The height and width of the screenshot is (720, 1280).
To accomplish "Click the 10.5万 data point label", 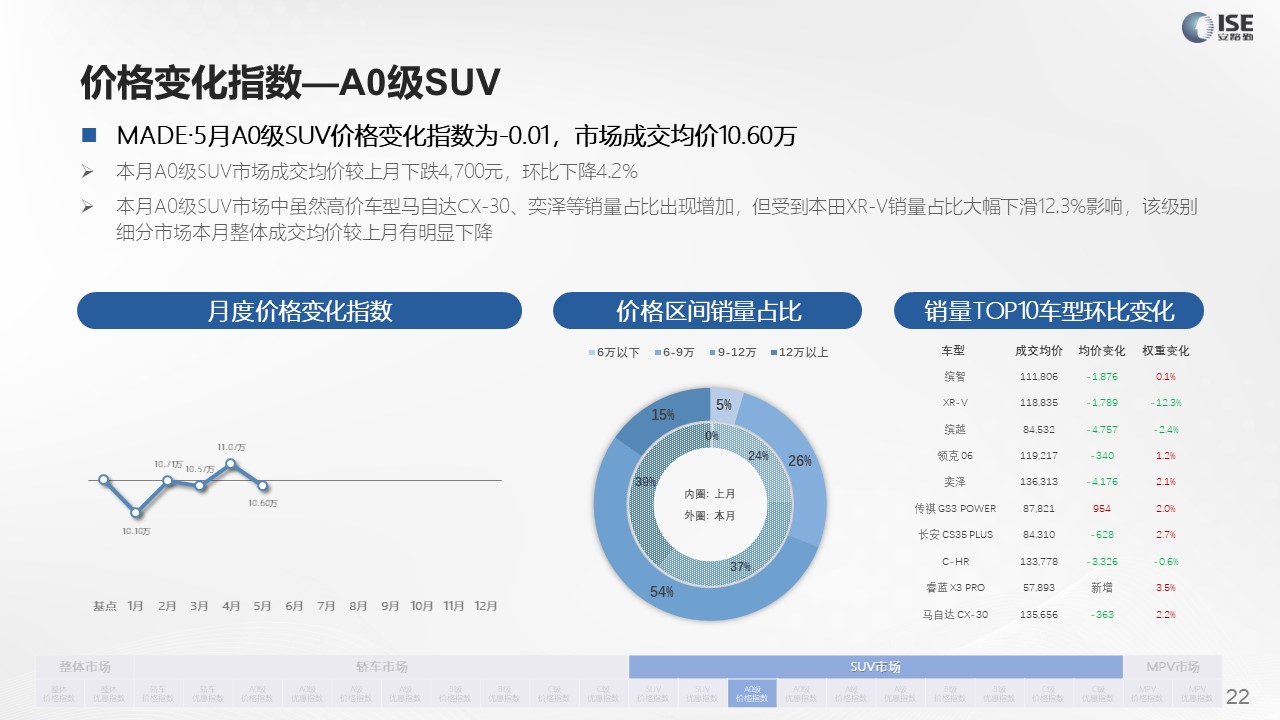I will pyautogui.click(x=200, y=469).
